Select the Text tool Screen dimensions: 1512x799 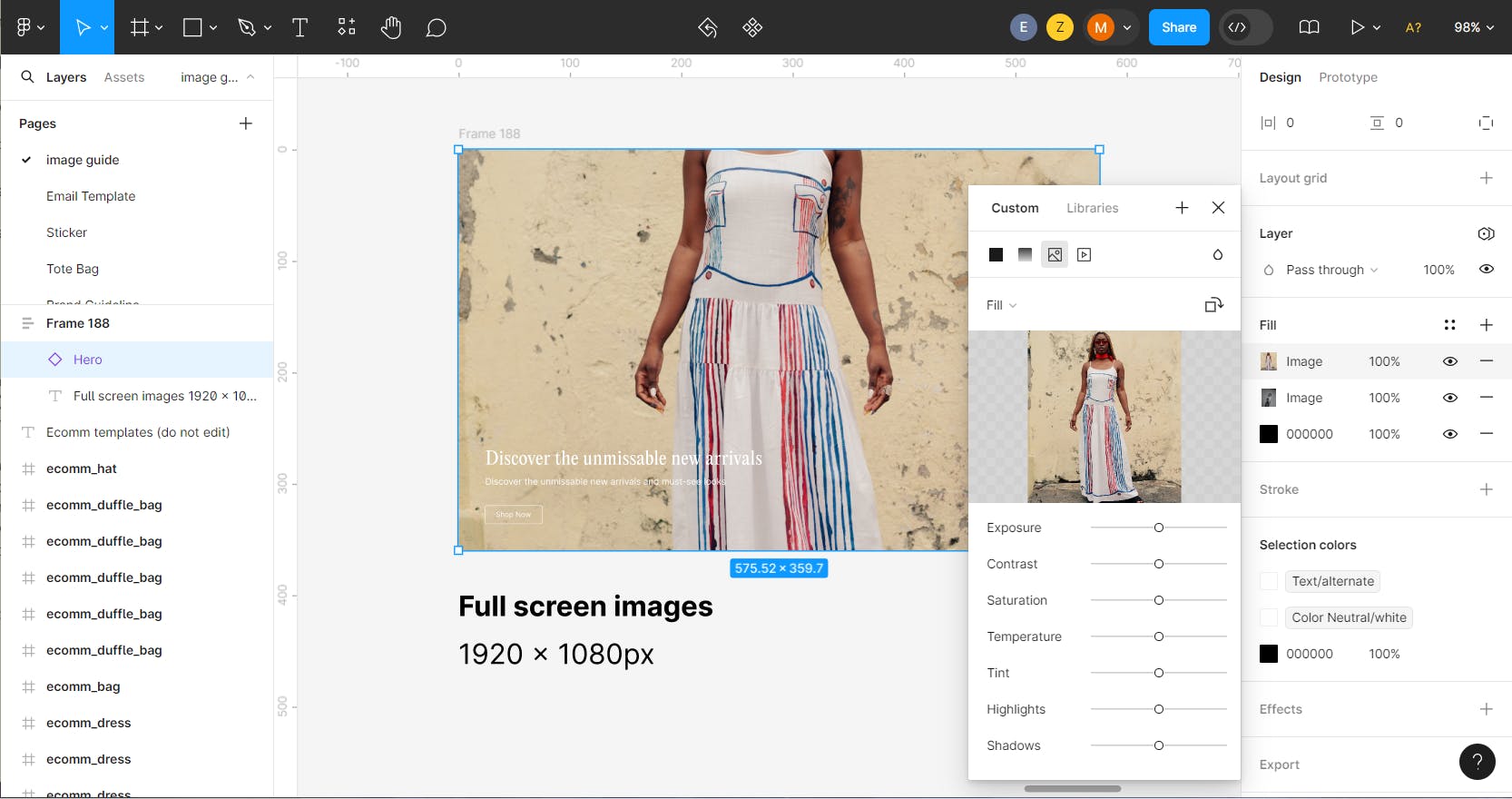click(299, 27)
